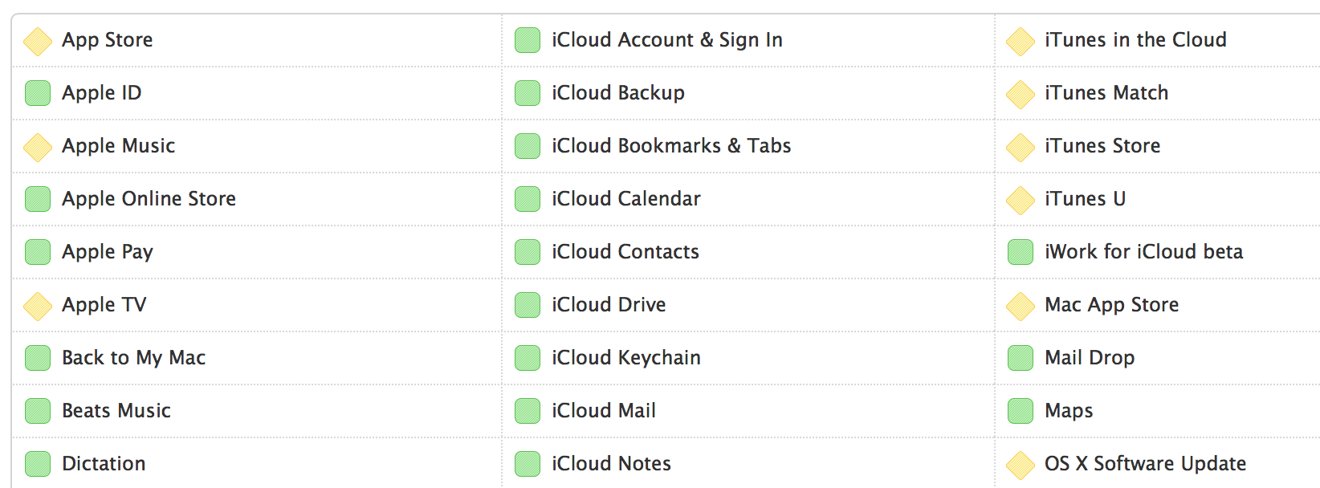The image size is (1320, 488).
Task: Click the Apple Pay service entry
Action: tap(107, 252)
